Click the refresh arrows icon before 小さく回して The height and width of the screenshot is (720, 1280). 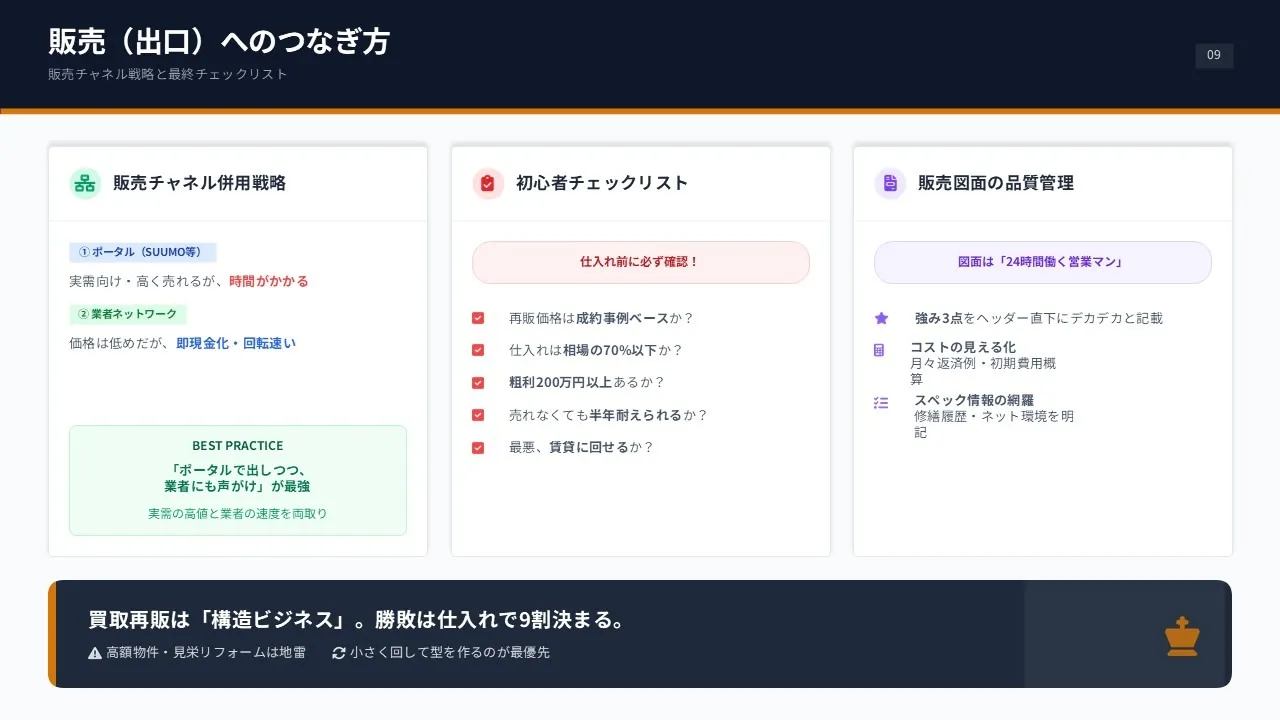tap(339, 653)
